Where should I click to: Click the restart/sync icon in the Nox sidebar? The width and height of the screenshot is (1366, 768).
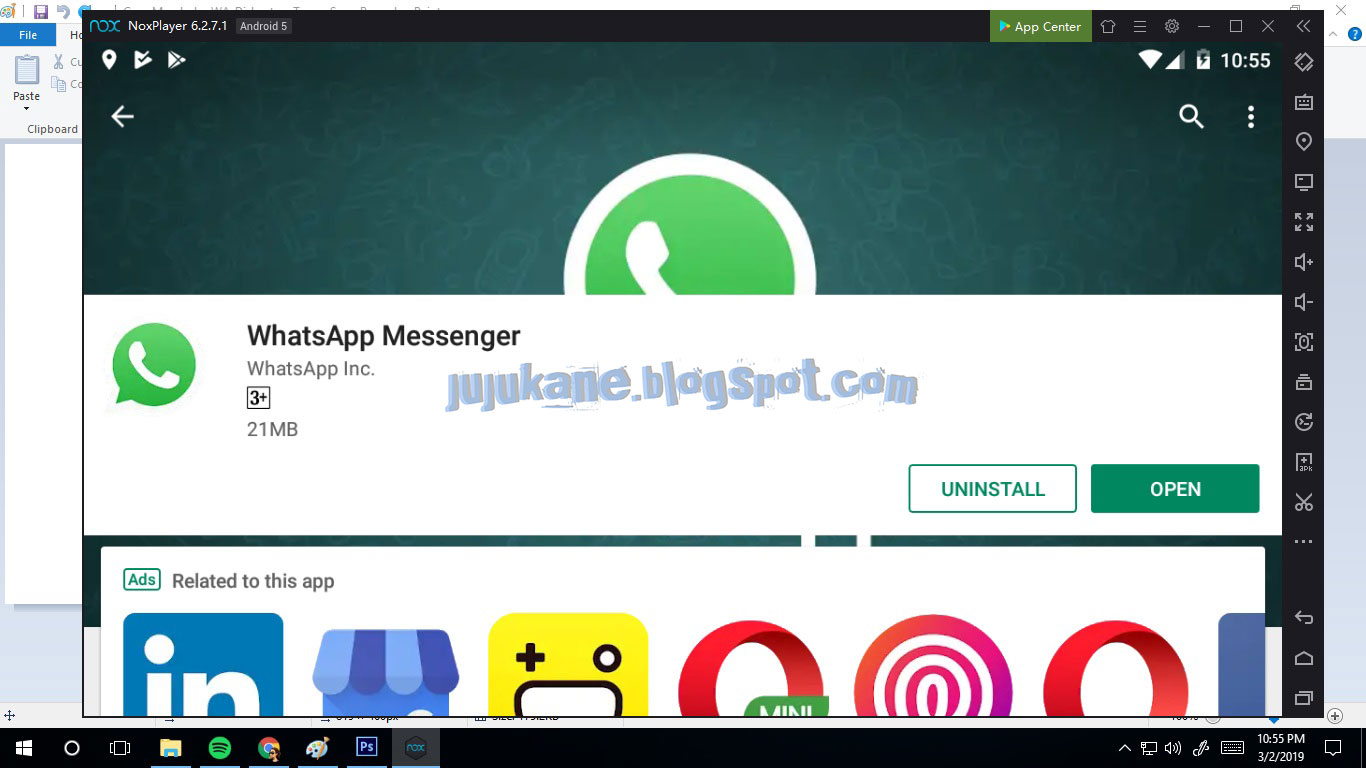(x=1304, y=422)
